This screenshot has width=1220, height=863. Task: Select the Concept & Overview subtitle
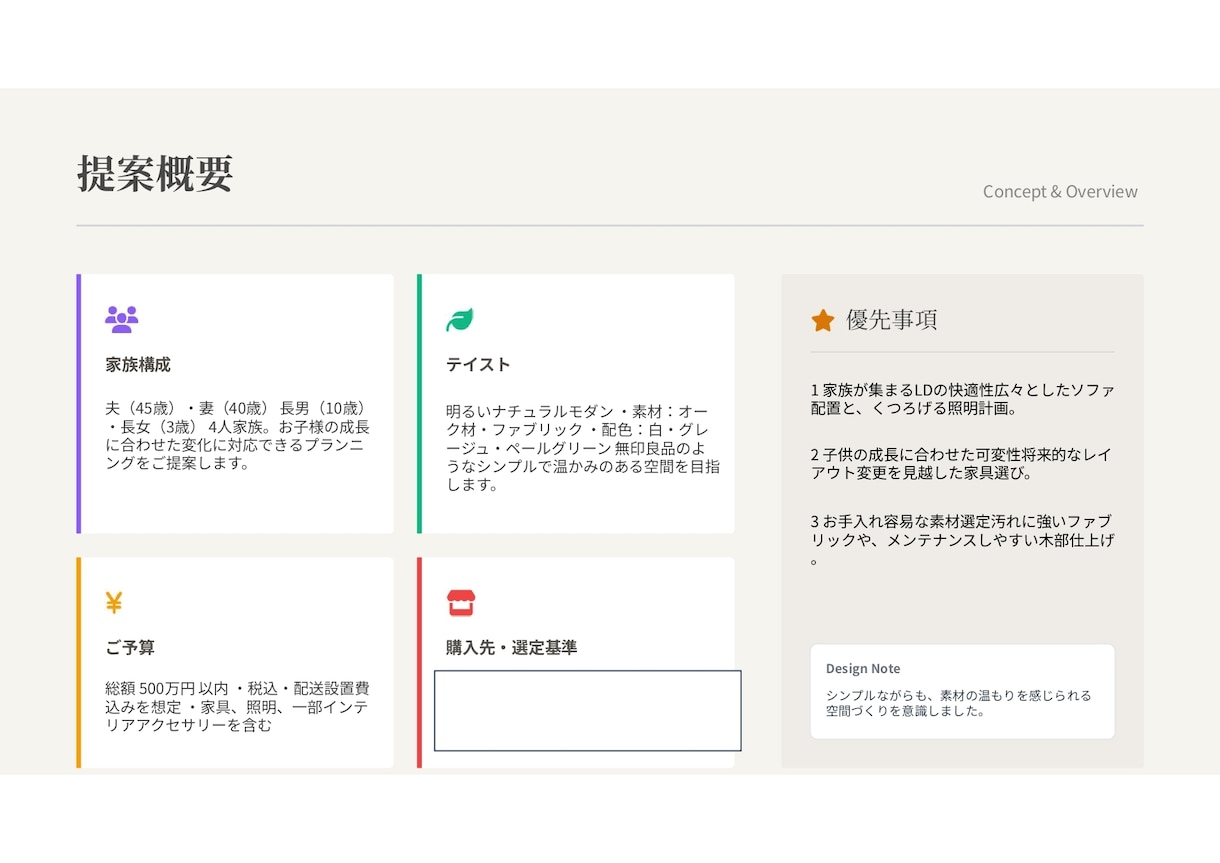click(x=1060, y=191)
